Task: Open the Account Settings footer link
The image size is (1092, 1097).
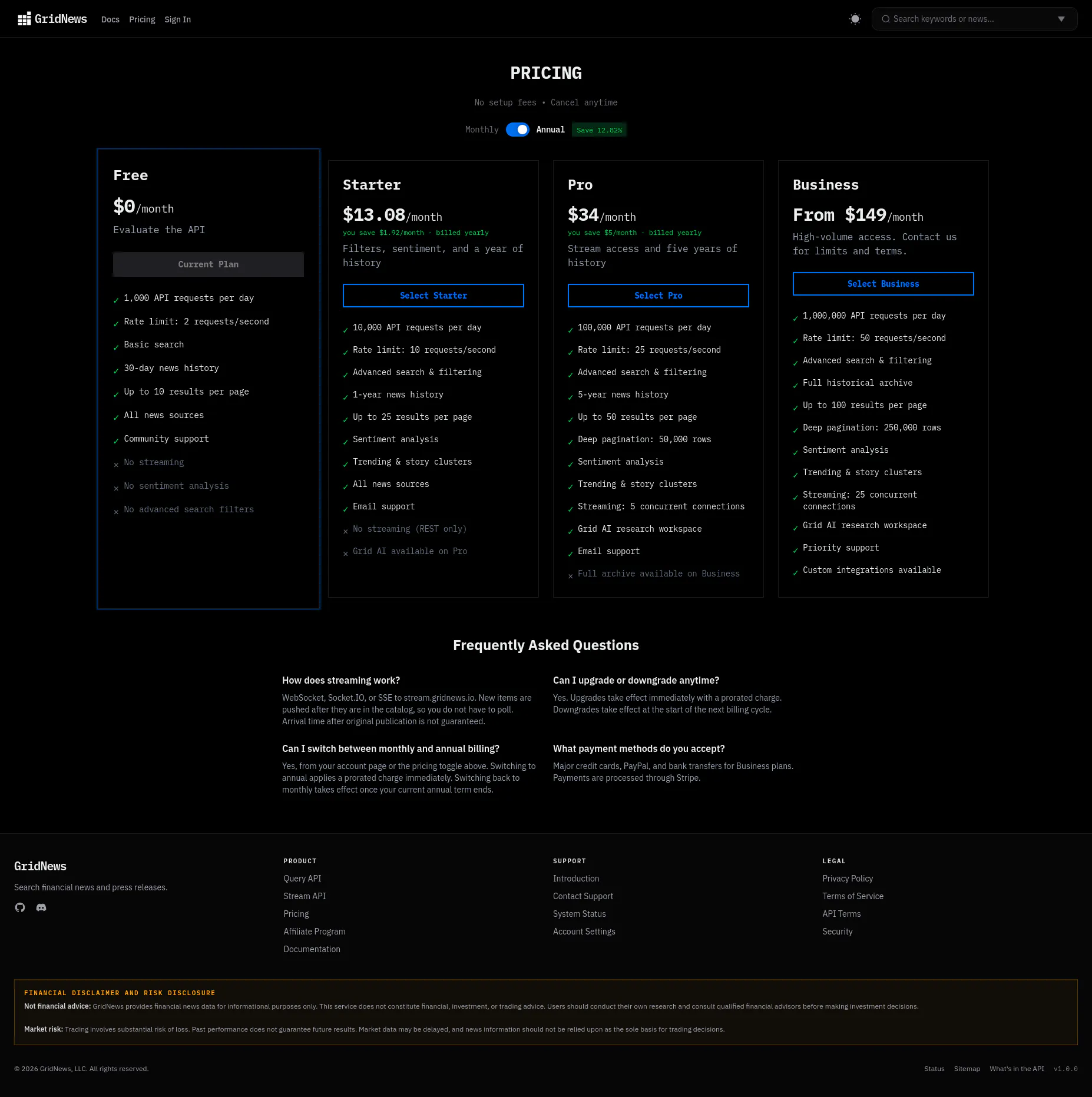Action: [584, 932]
